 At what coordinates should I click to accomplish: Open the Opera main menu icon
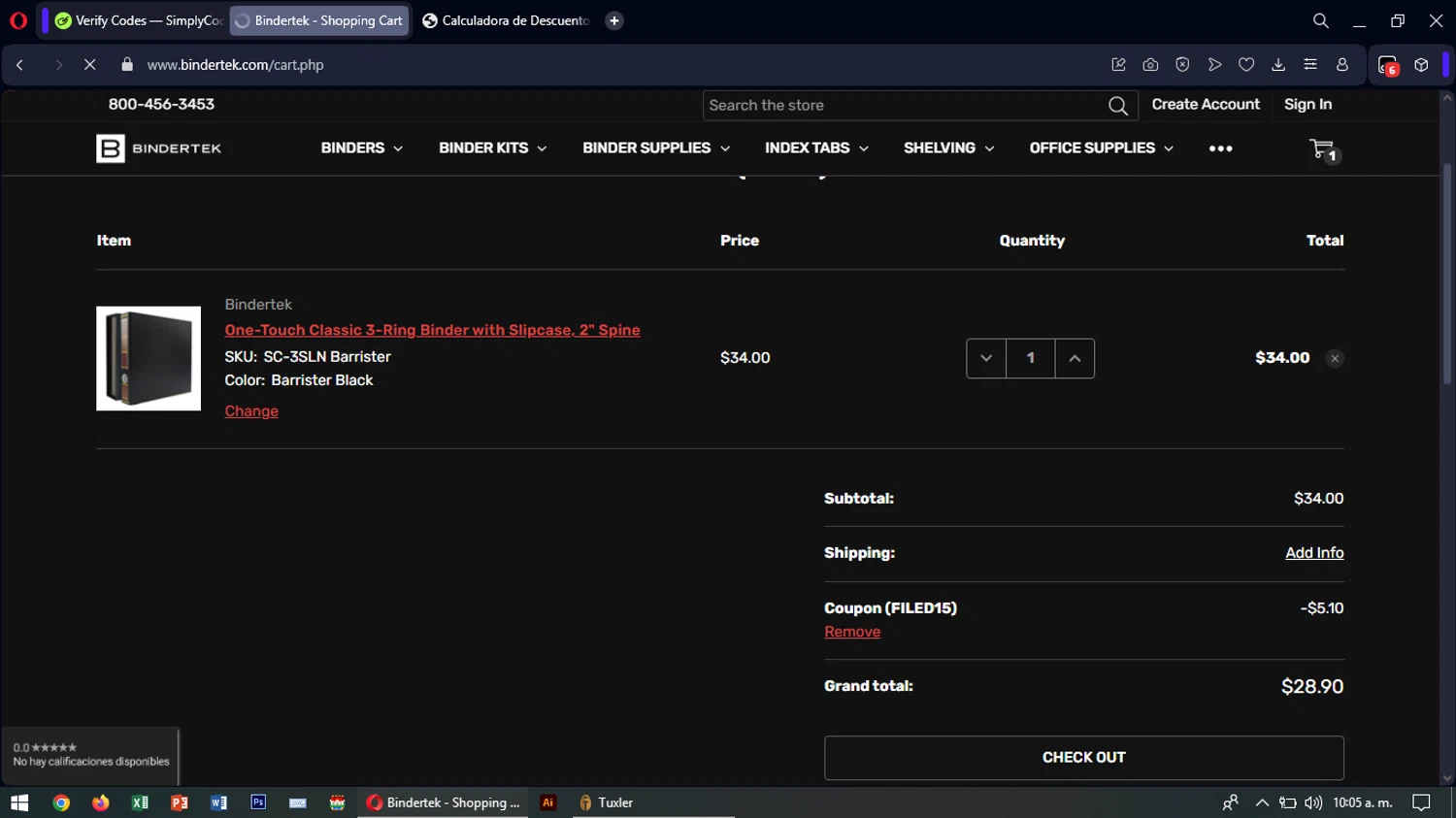(x=17, y=20)
